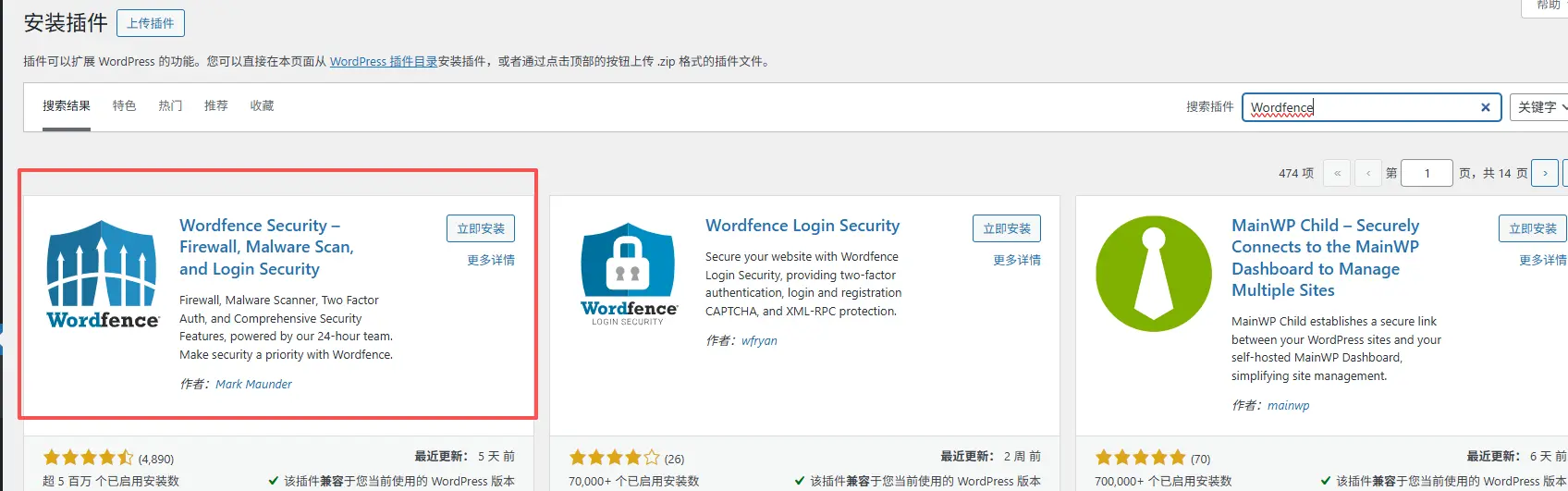The image size is (1568, 491).
Task: Open the Wordfence Login Security title link
Action: click(802, 226)
